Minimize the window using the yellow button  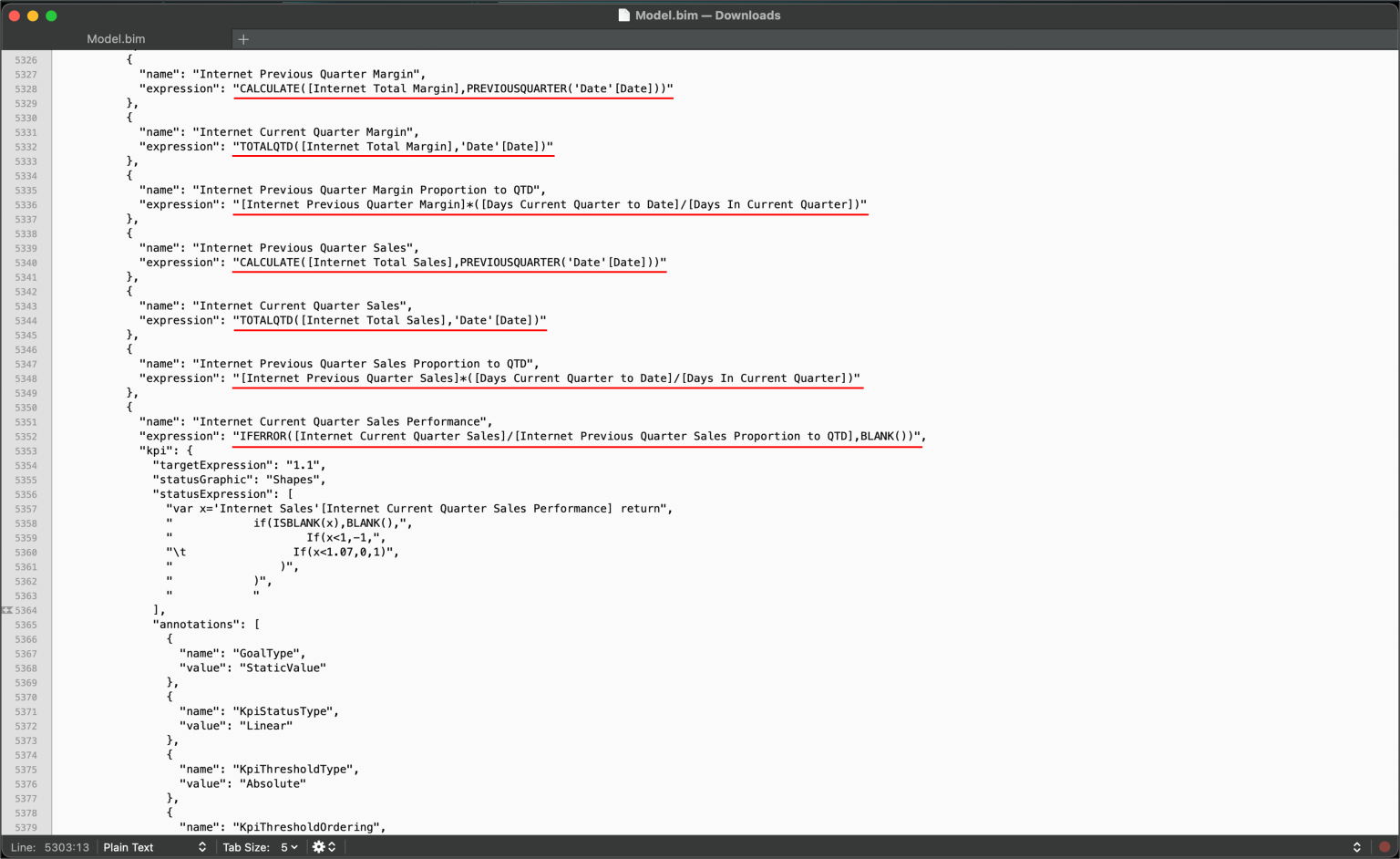tap(33, 16)
